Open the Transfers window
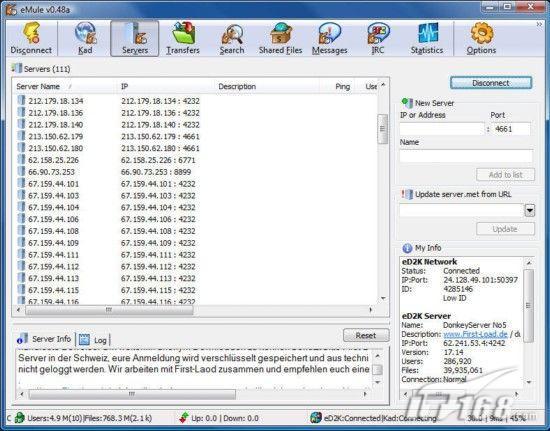 point(183,38)
